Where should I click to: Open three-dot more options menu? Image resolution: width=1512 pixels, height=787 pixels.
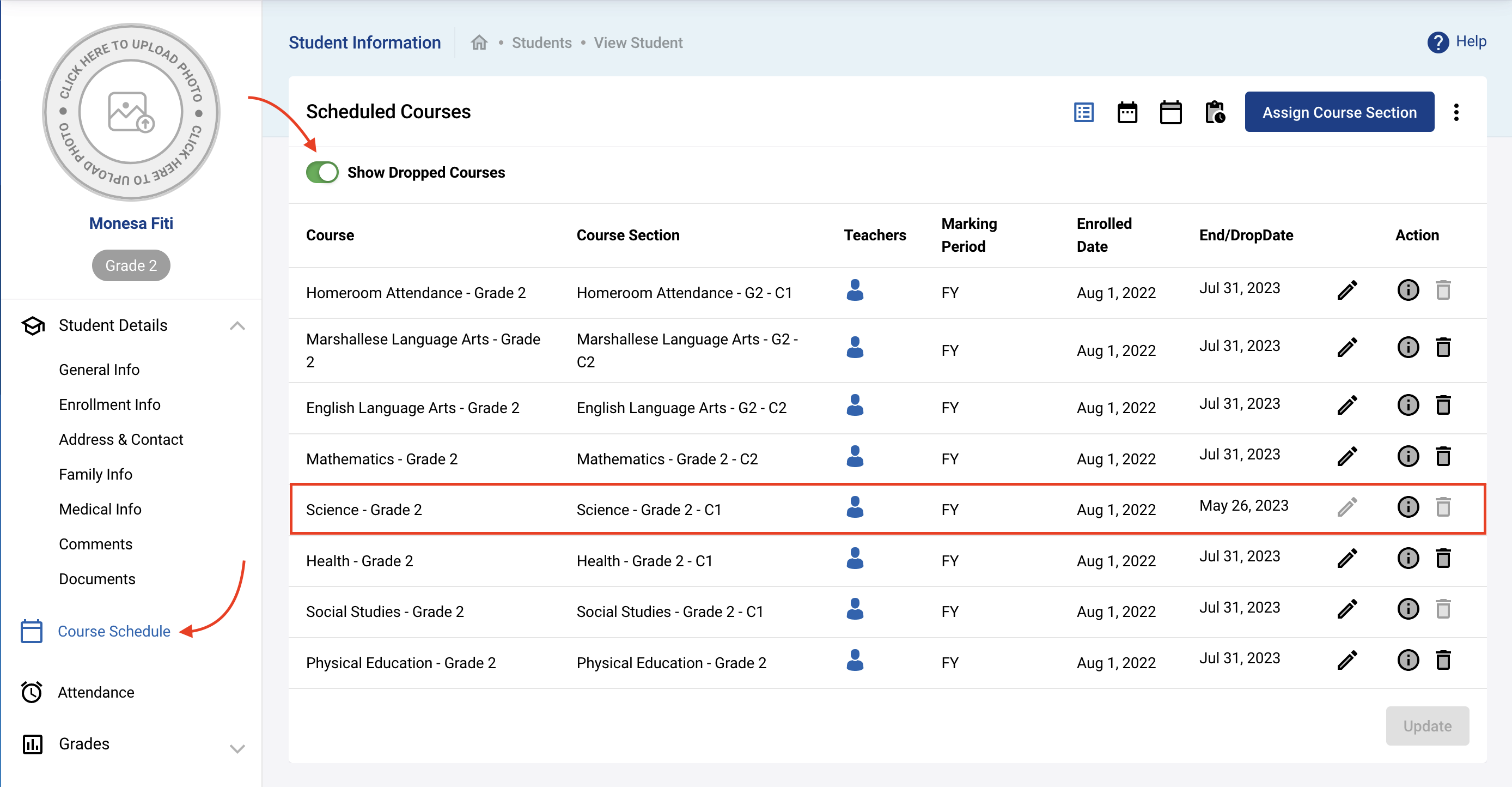pos(1456,112)
